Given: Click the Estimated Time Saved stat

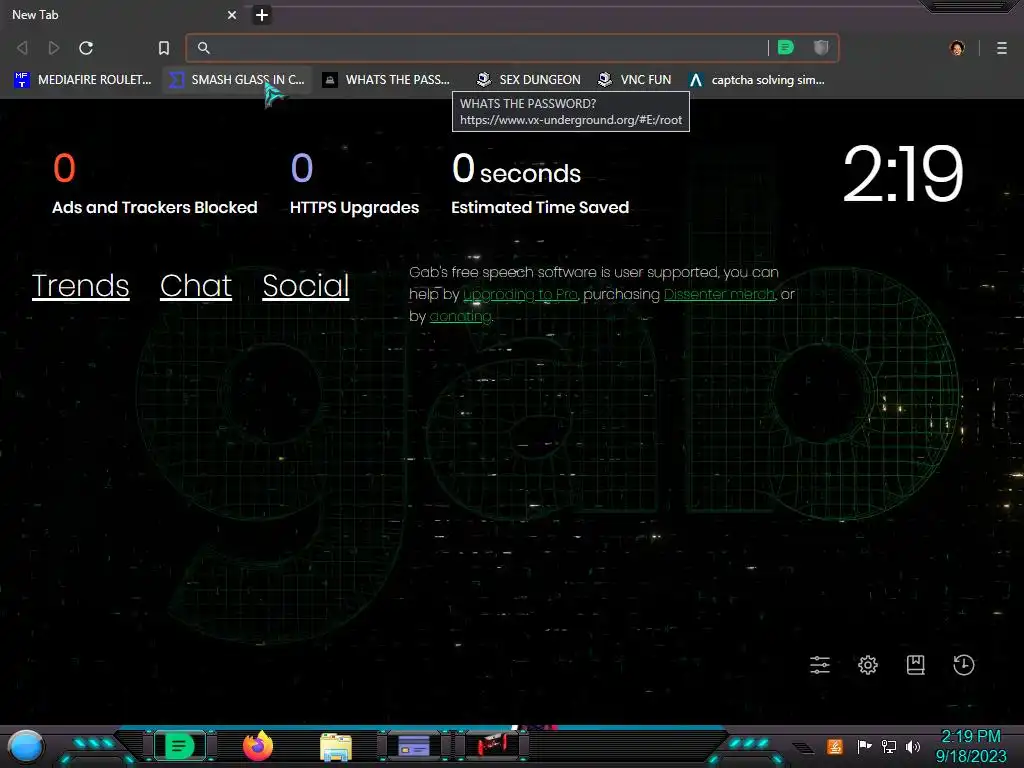Looking at the screenshot, I should [540, 184].
